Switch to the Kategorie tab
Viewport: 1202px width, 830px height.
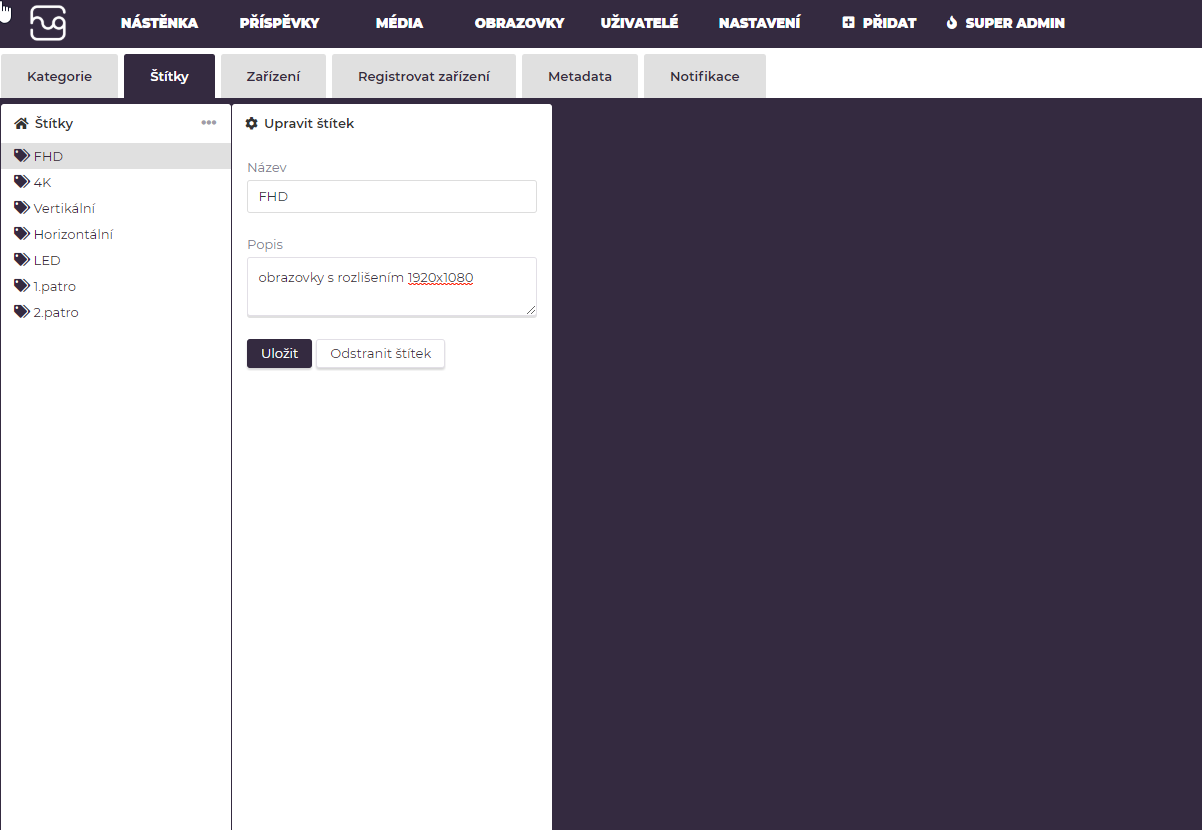(60, 76)
